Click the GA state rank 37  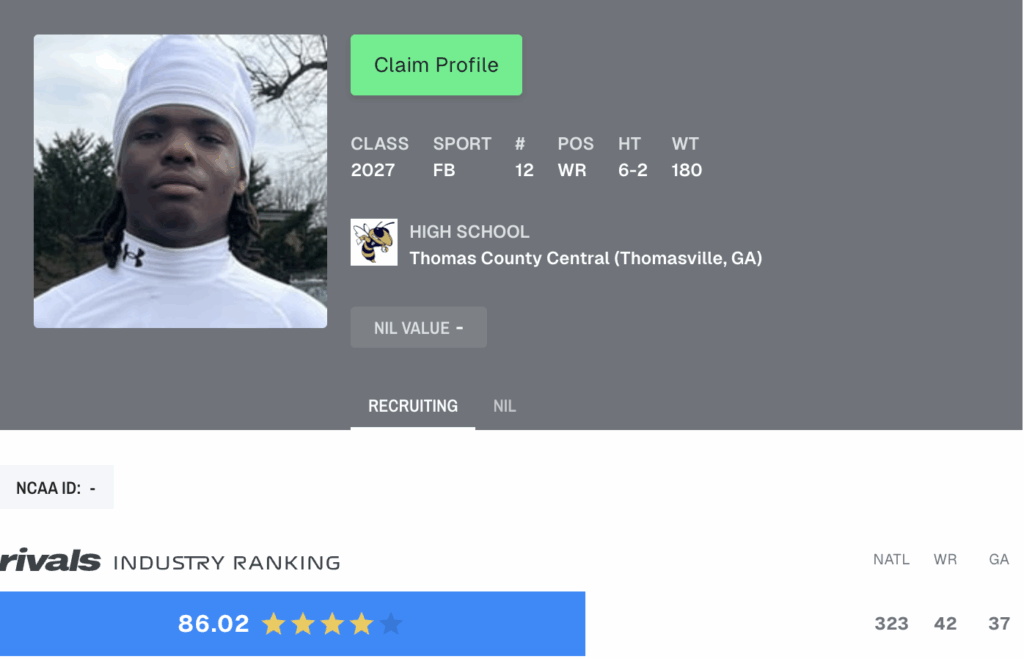(999, 624)
